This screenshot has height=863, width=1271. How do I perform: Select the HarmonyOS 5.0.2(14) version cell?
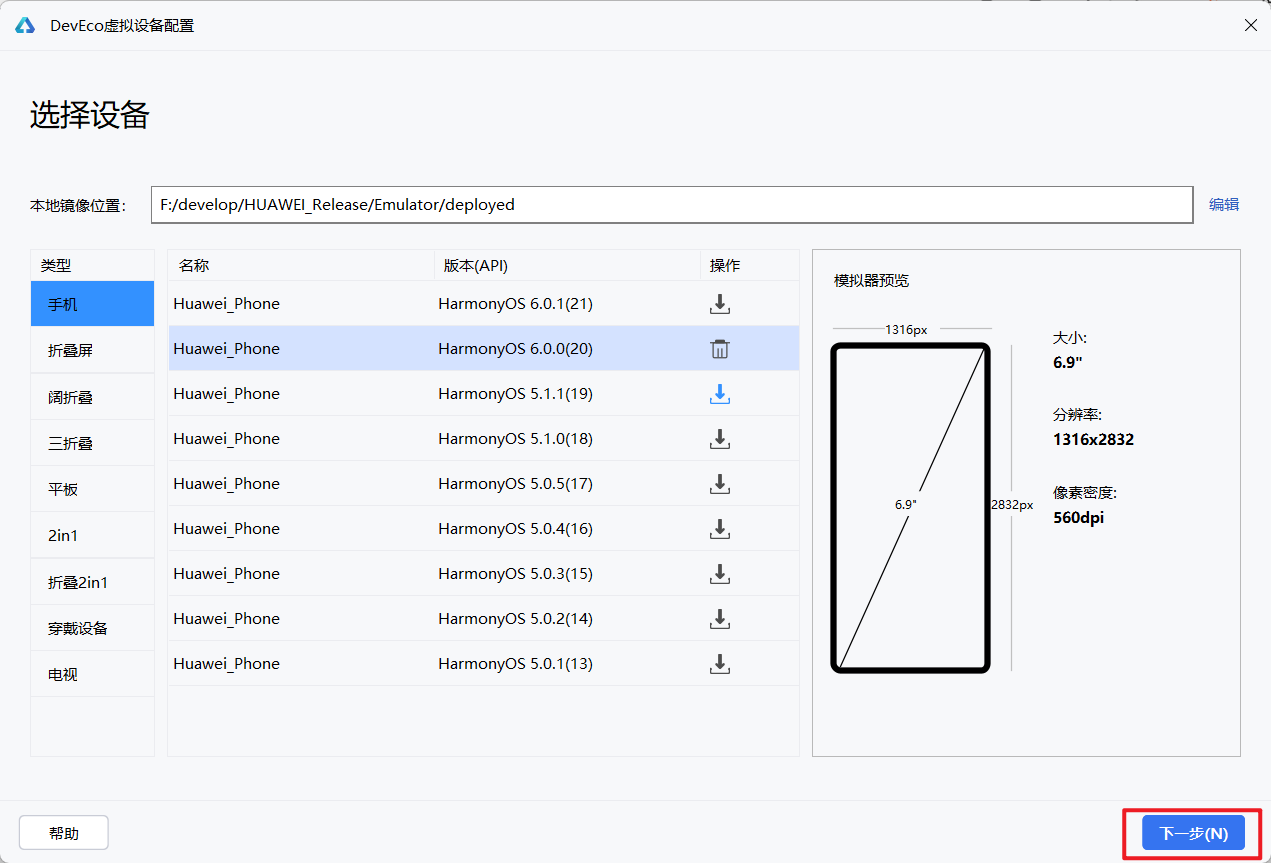515,619
